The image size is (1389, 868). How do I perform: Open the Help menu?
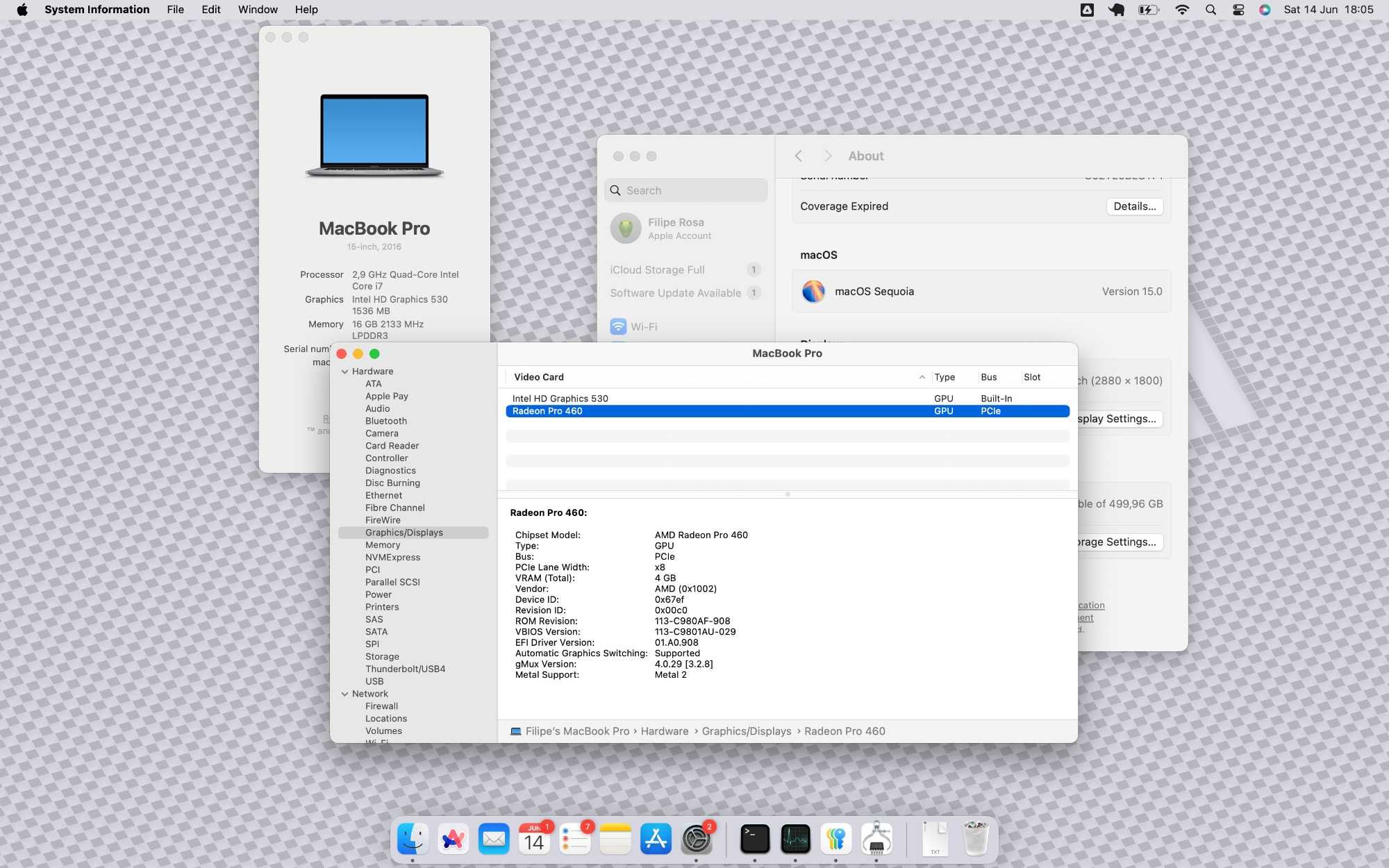coord(306,10)
